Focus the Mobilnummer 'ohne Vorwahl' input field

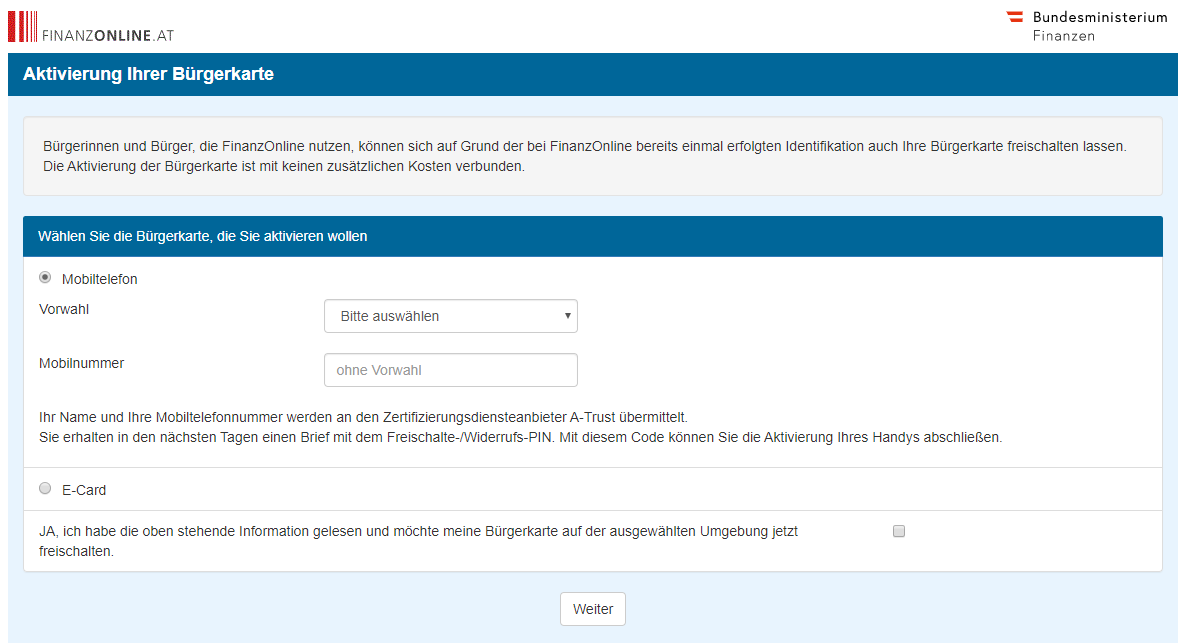pos(450,370)
